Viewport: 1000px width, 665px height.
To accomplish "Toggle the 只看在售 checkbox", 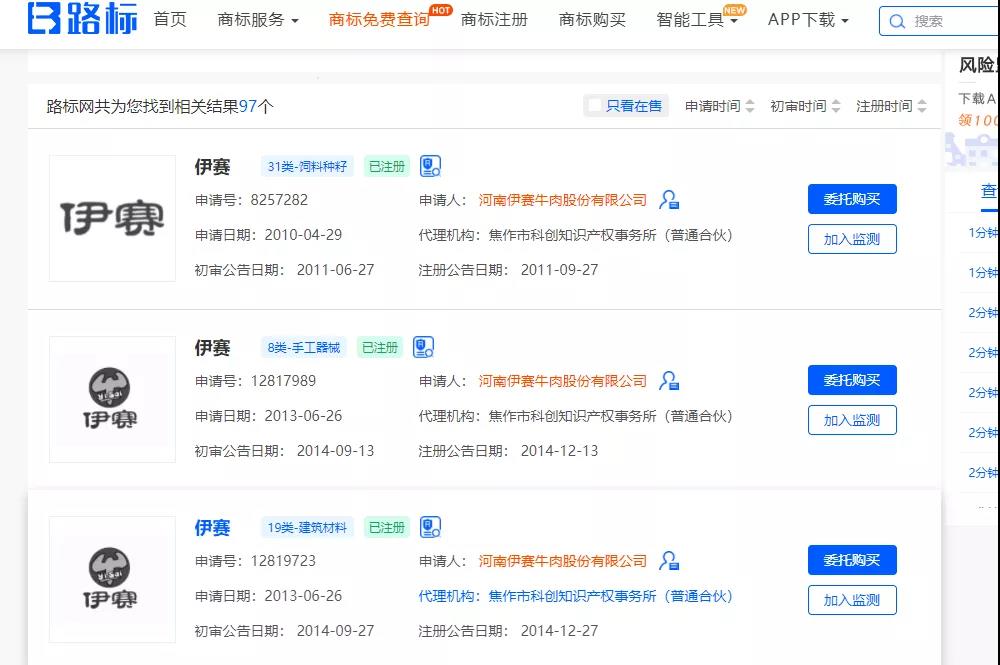I will click(594, 105).
